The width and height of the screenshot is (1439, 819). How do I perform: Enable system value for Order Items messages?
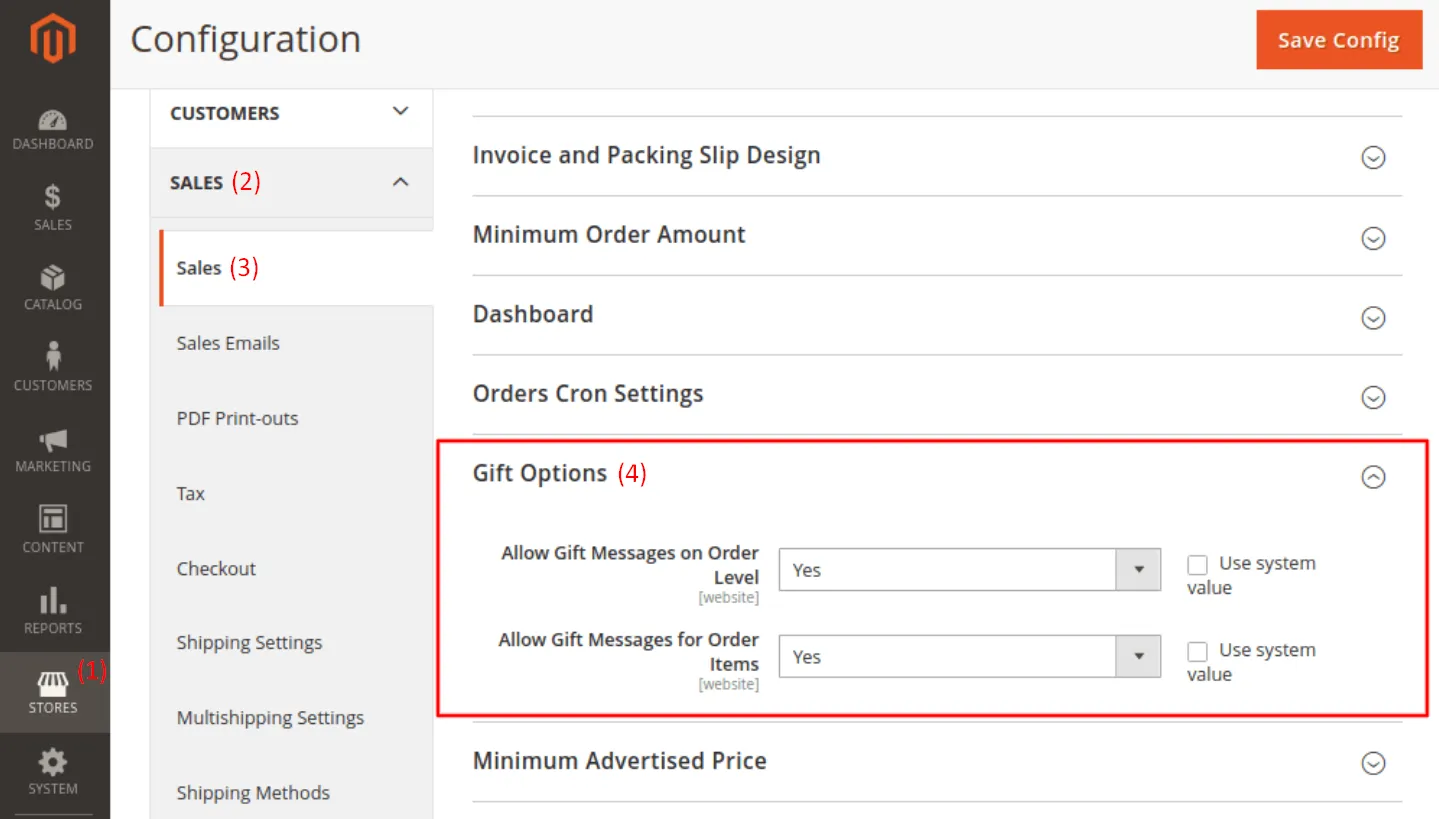click(x=1197, y=652)
